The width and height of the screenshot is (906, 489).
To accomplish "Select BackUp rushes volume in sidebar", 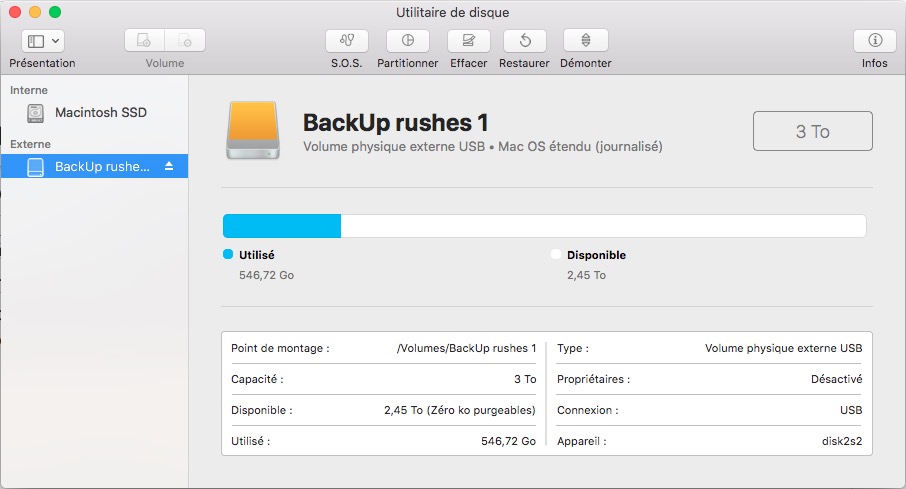I will [101, 166].
